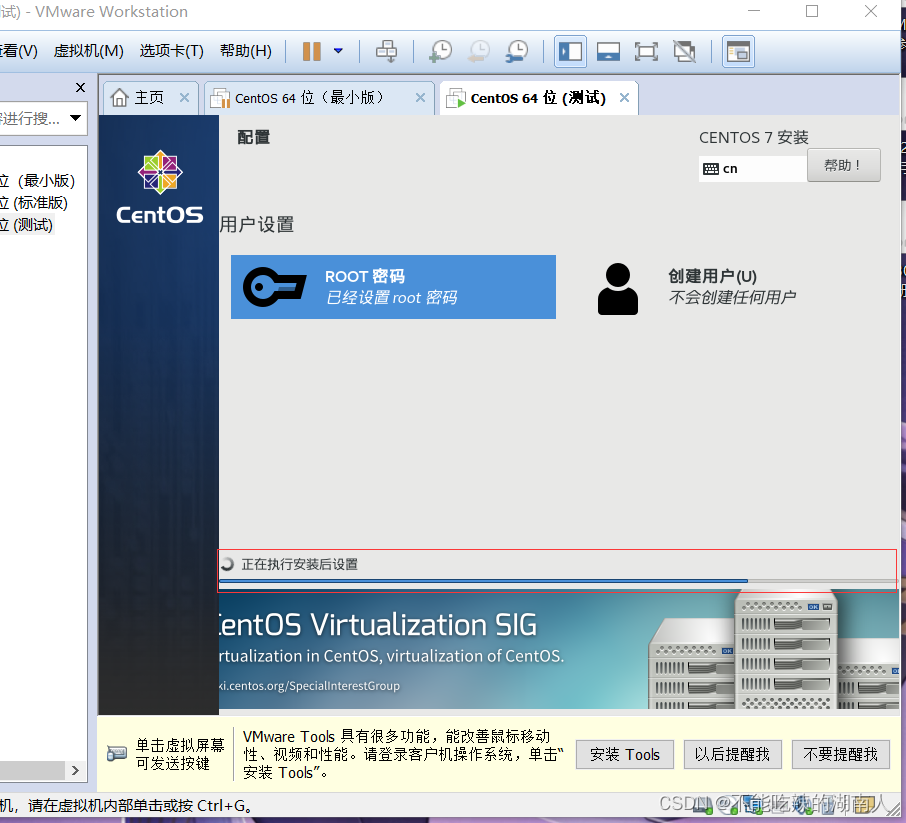Viewport: 906px width, 823px height.
Task: Click the keyboard hint icon in info bar
Action: click(117, 754)
